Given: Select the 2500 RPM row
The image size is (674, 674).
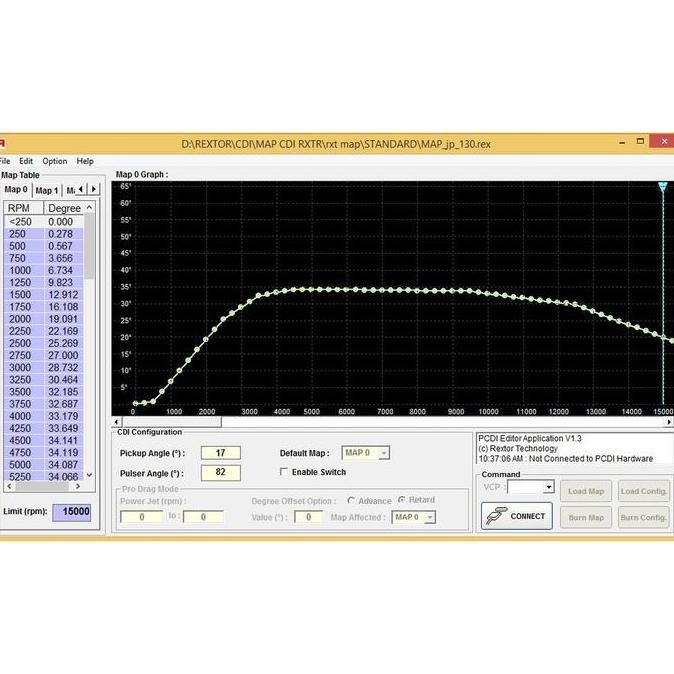Looking at the screenshot, I should point(44,343).
